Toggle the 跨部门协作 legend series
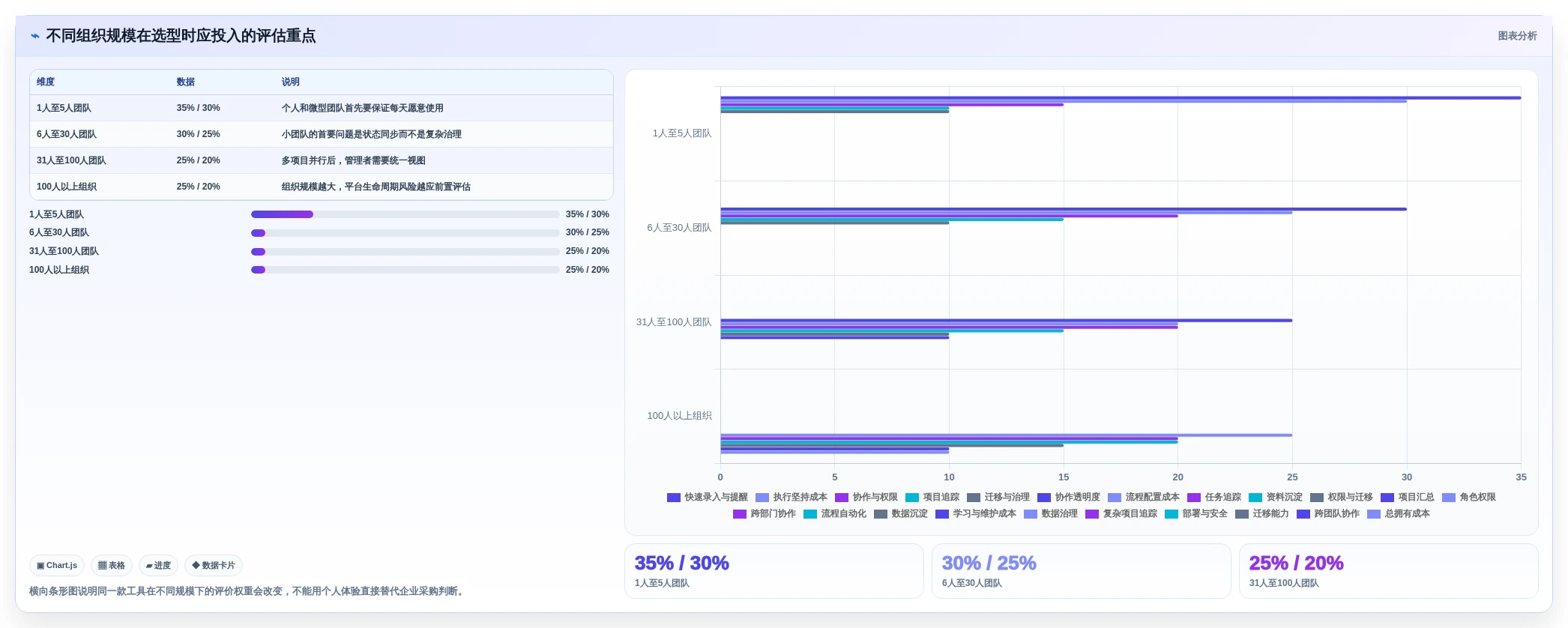 [765, 514]
